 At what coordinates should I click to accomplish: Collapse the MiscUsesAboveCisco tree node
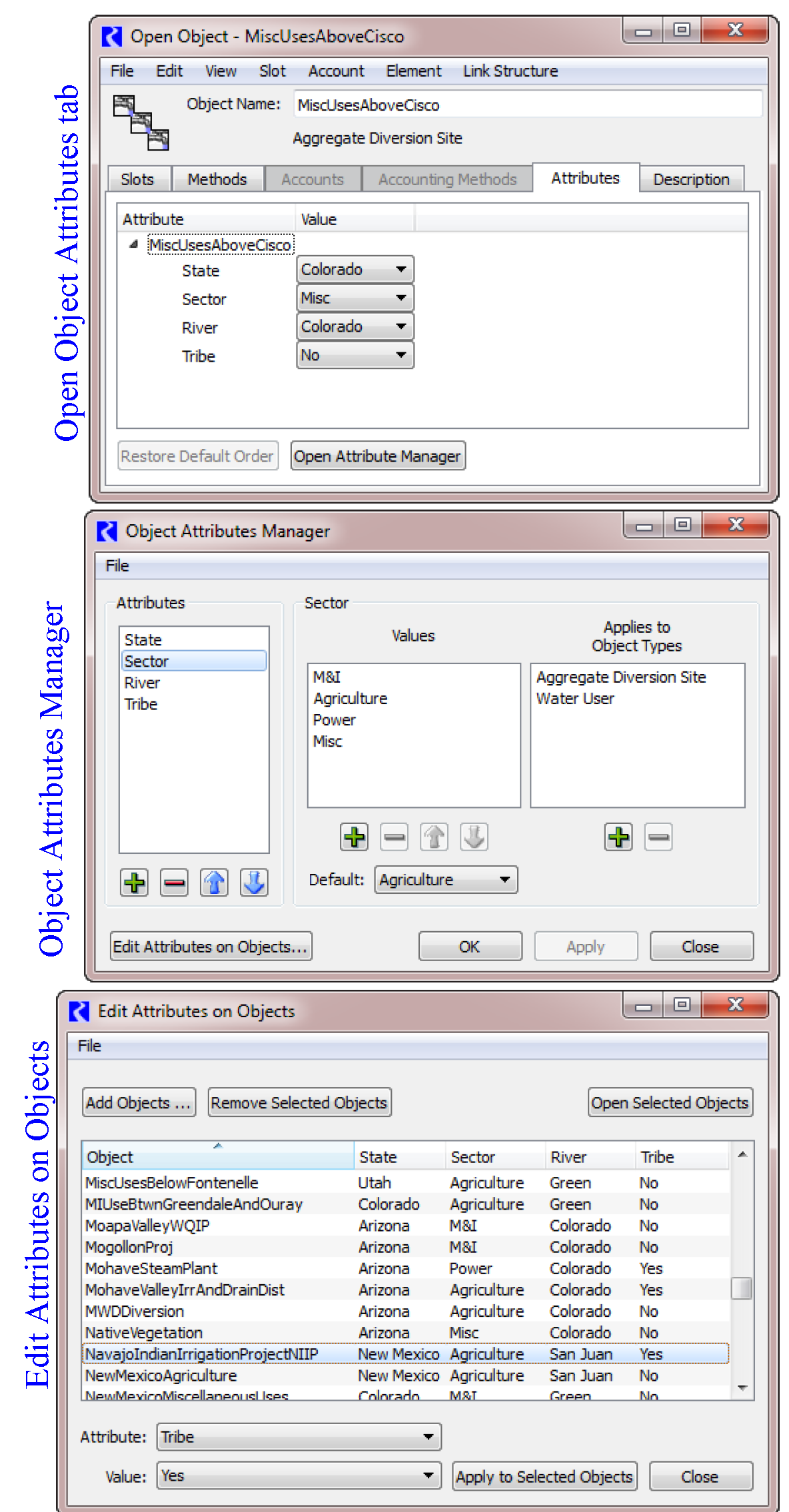(134, 244)
